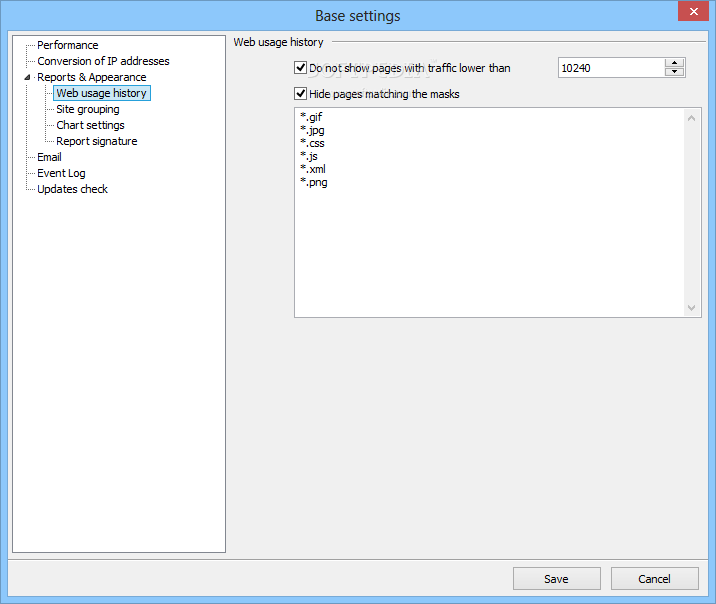Open Conversion of IP addresses settings
The width and height of the screenshot is (716, 604).
click(x=103, y=61)
